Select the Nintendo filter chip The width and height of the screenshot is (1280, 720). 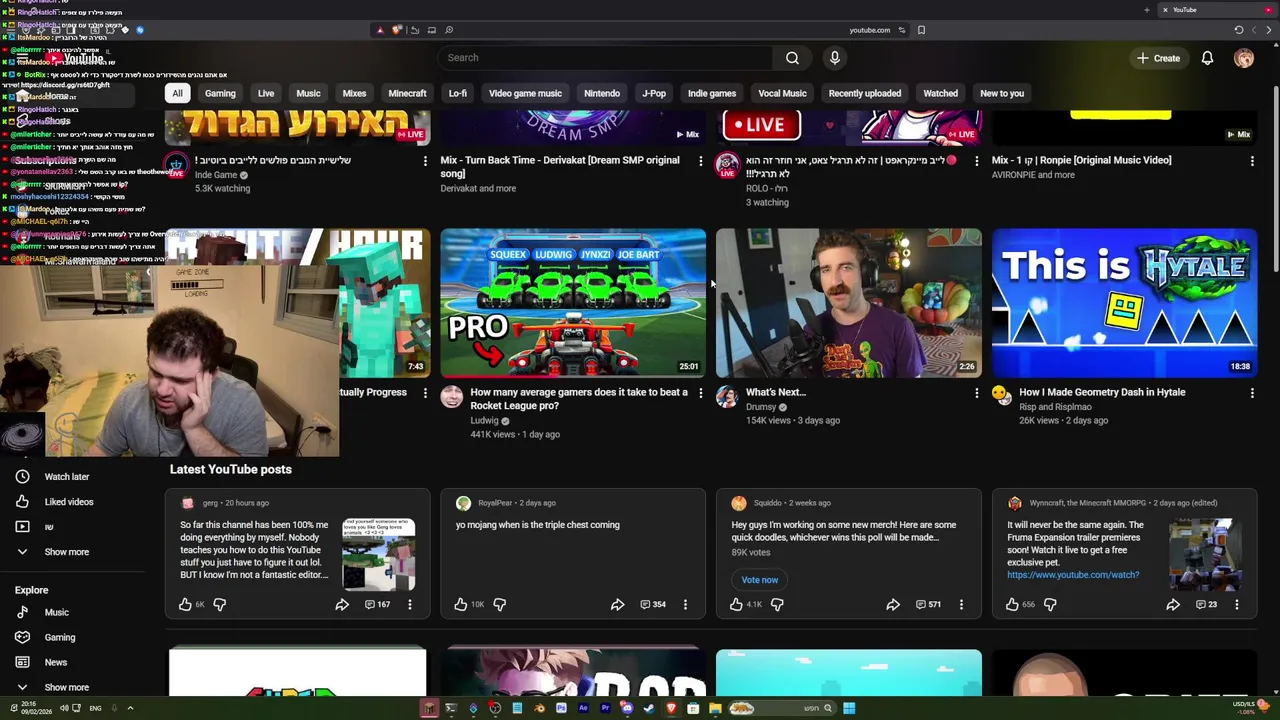[602, 93]
